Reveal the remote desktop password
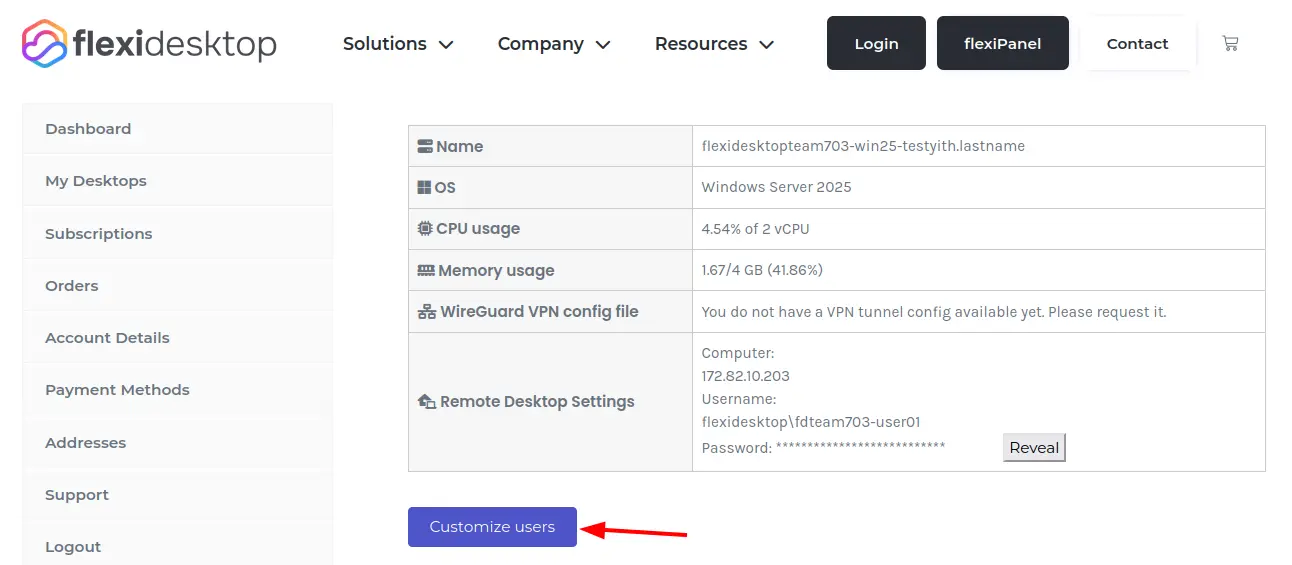1292x565 pixels. coord(1034,447)
